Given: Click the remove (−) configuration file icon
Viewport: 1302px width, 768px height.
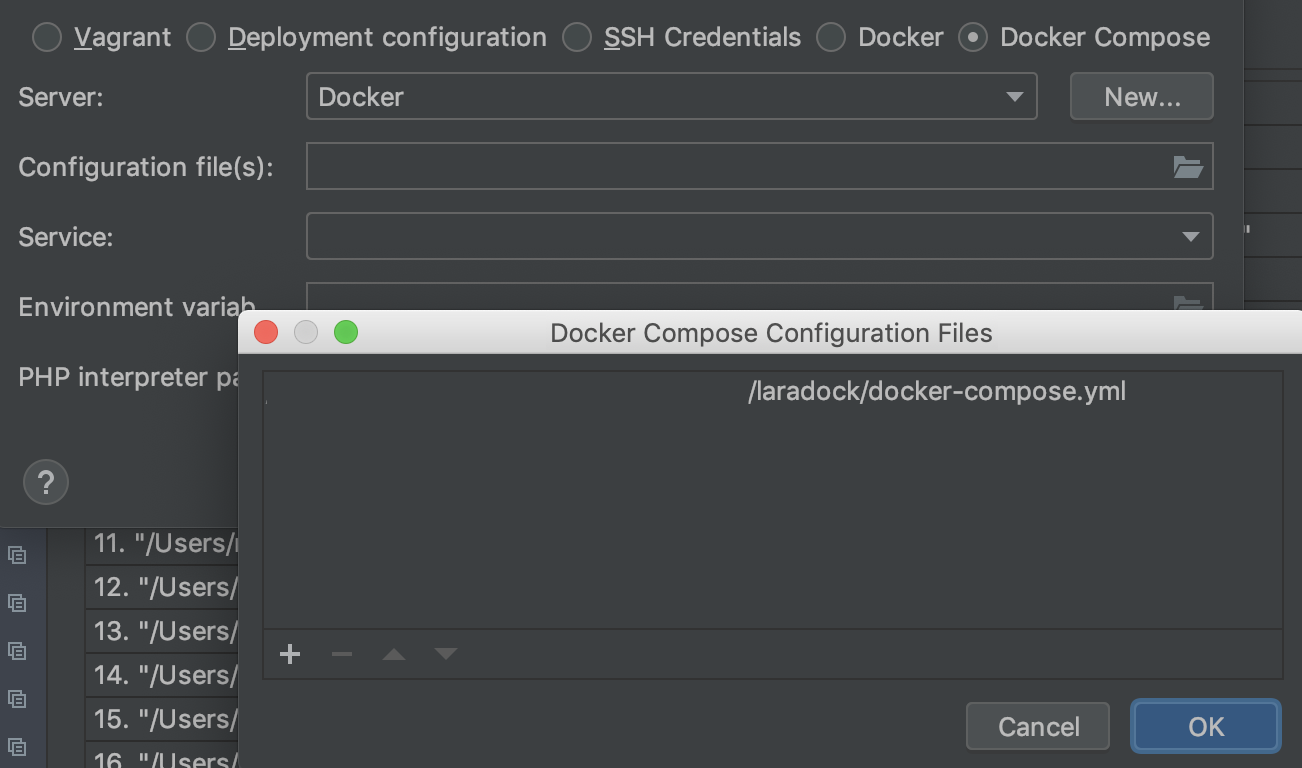Looking at the screenshot, I should (x=342, y=654).
